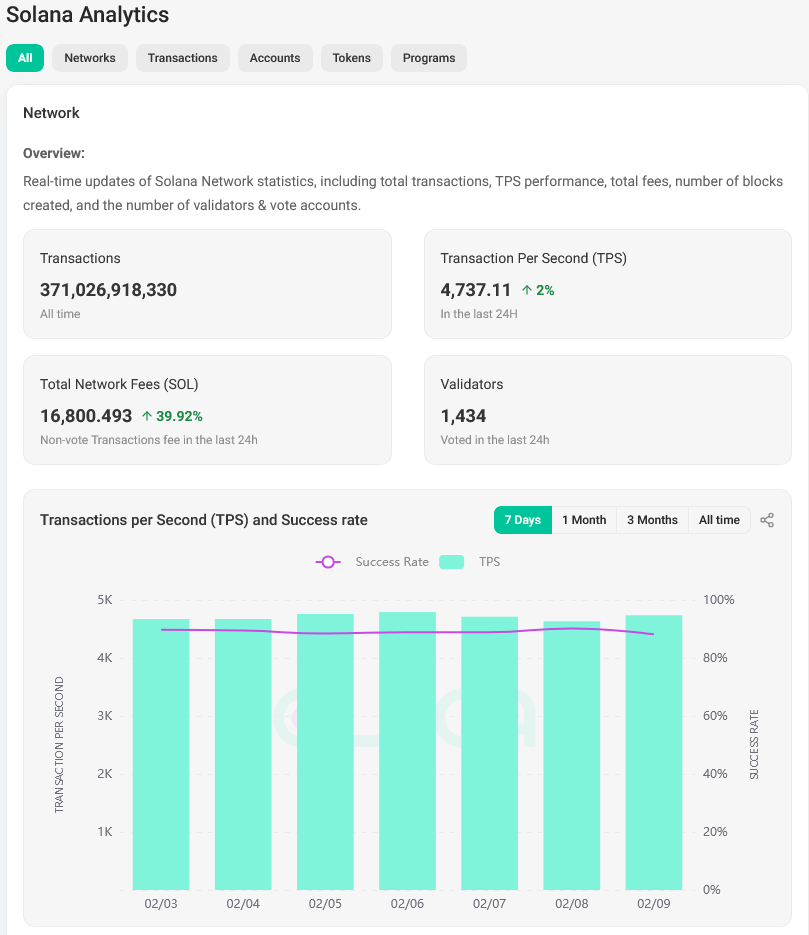Switch chart to 1 Month range

coord(584,520)
